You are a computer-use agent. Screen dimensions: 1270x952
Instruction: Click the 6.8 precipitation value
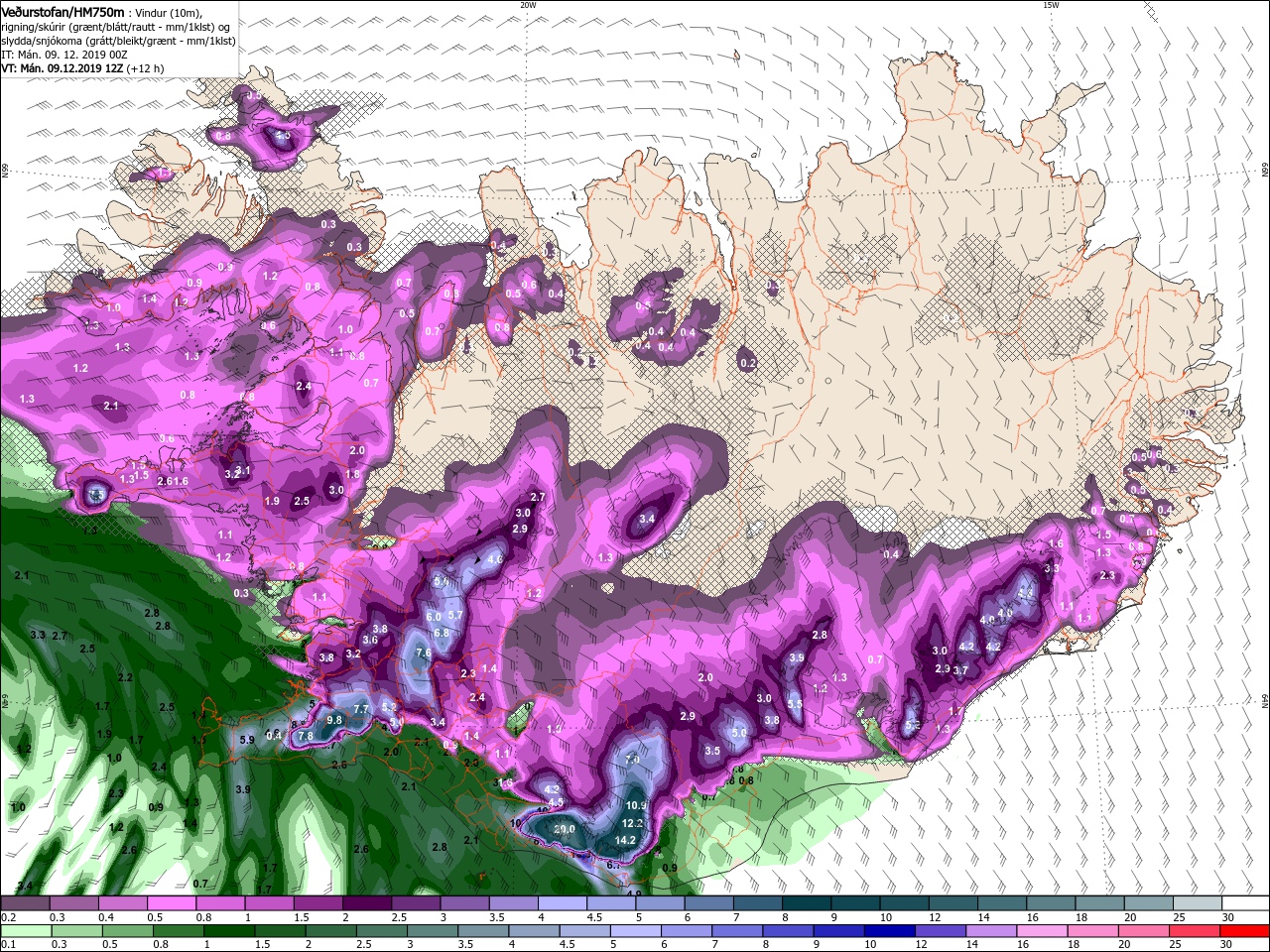[x=443, y=633]
